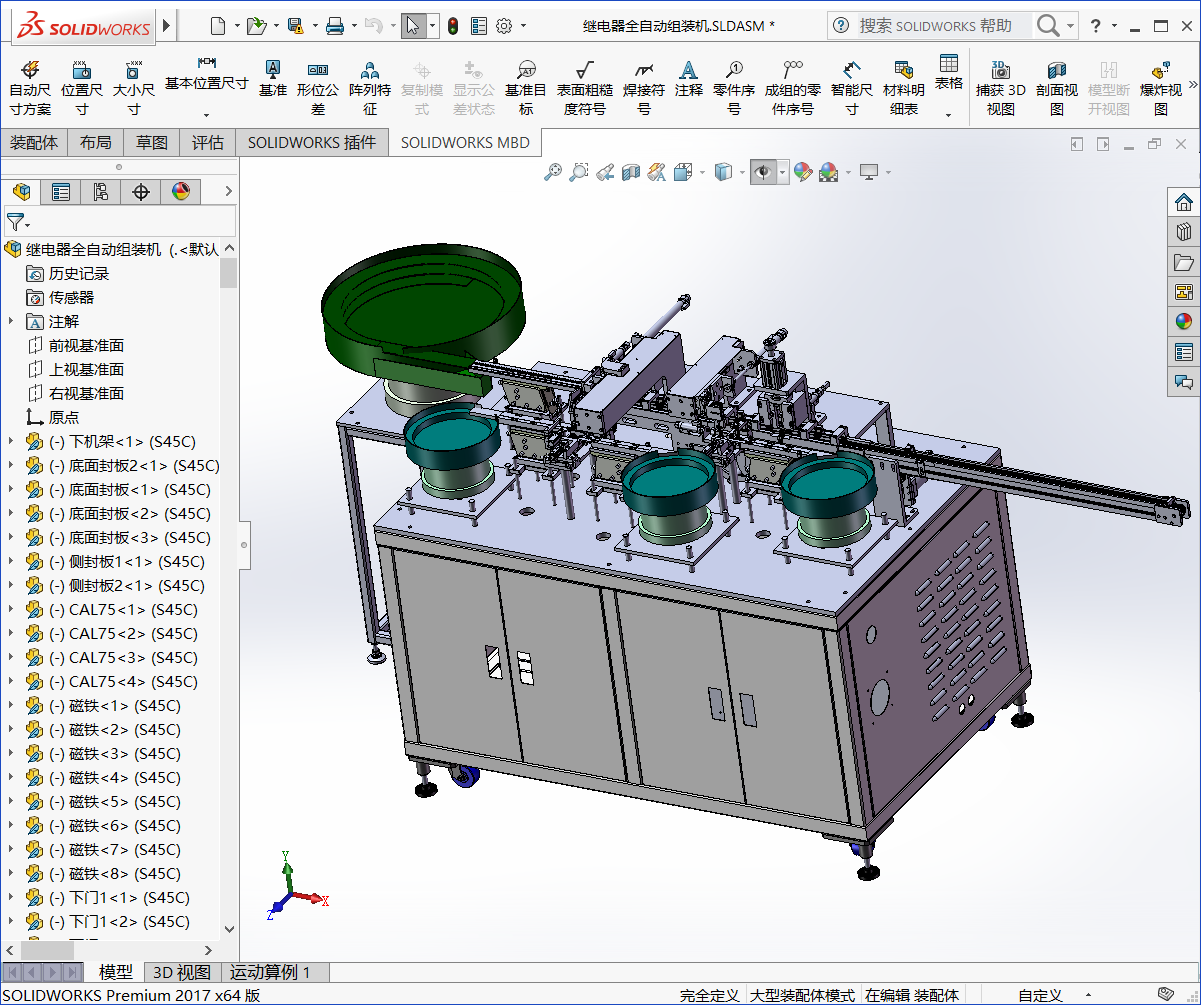Select the 阵列特征 pattern feature tool
This screenshot has height=1005, width=1201.
370,88
